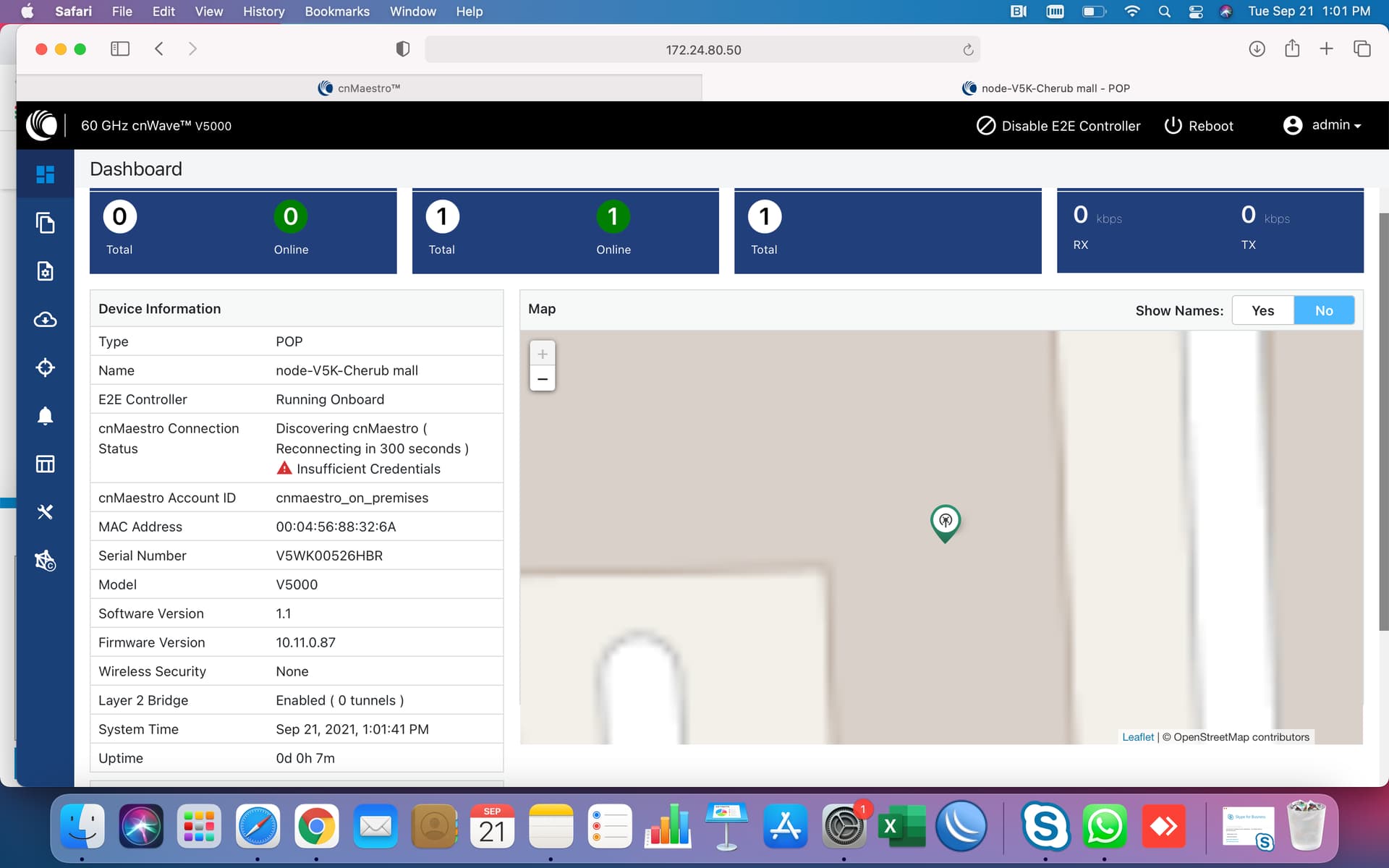Click the Insufficient Credentials warning icon
1389x868 pixels.
coord(284,468)
